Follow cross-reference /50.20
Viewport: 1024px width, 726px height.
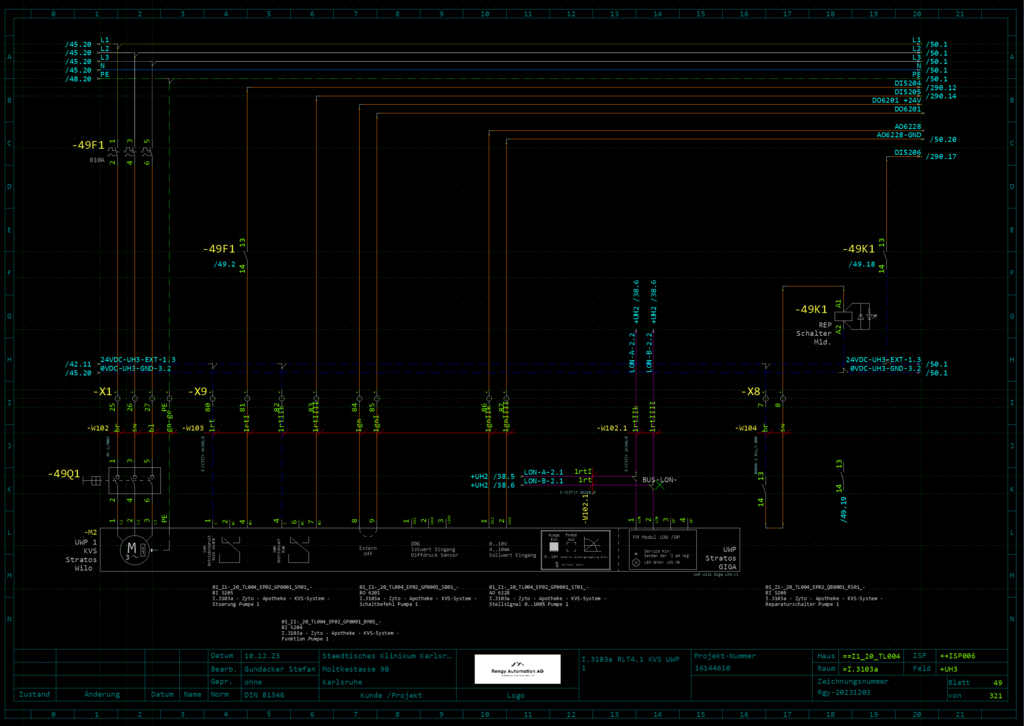pos(944,140)
